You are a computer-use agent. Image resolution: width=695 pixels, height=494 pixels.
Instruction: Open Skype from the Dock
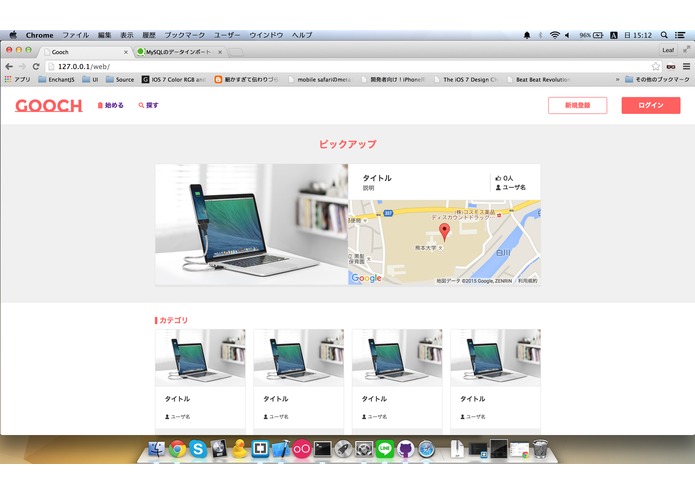pyautogui.click(x=198, y=449)
